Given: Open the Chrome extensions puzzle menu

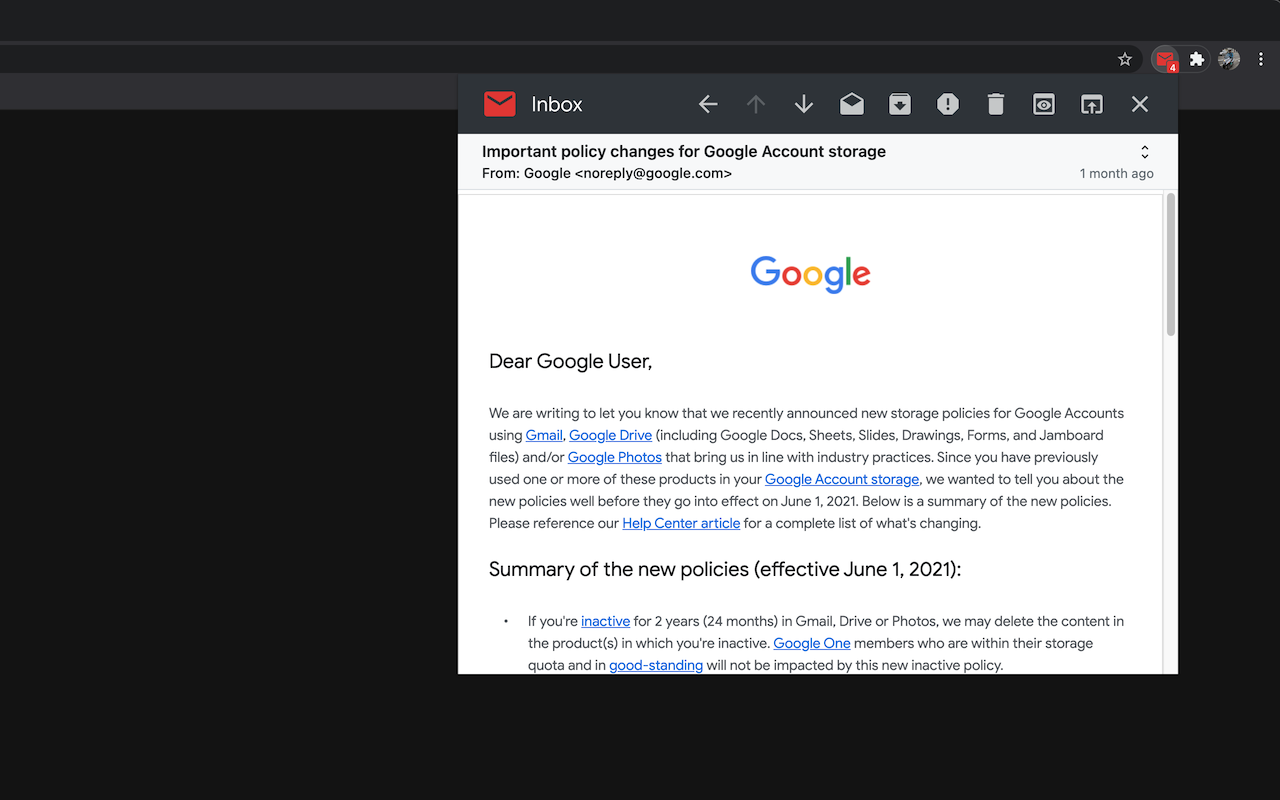Looking at the screenshot, I should pyautogui.click(x=1195, y=59).
